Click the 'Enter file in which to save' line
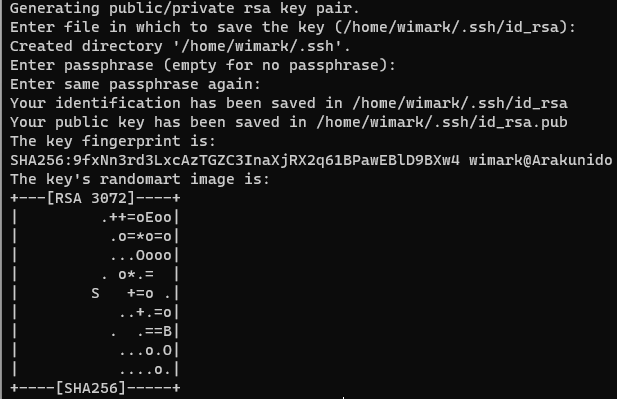This screenshot has width=617, height=399. pos(293,27)
